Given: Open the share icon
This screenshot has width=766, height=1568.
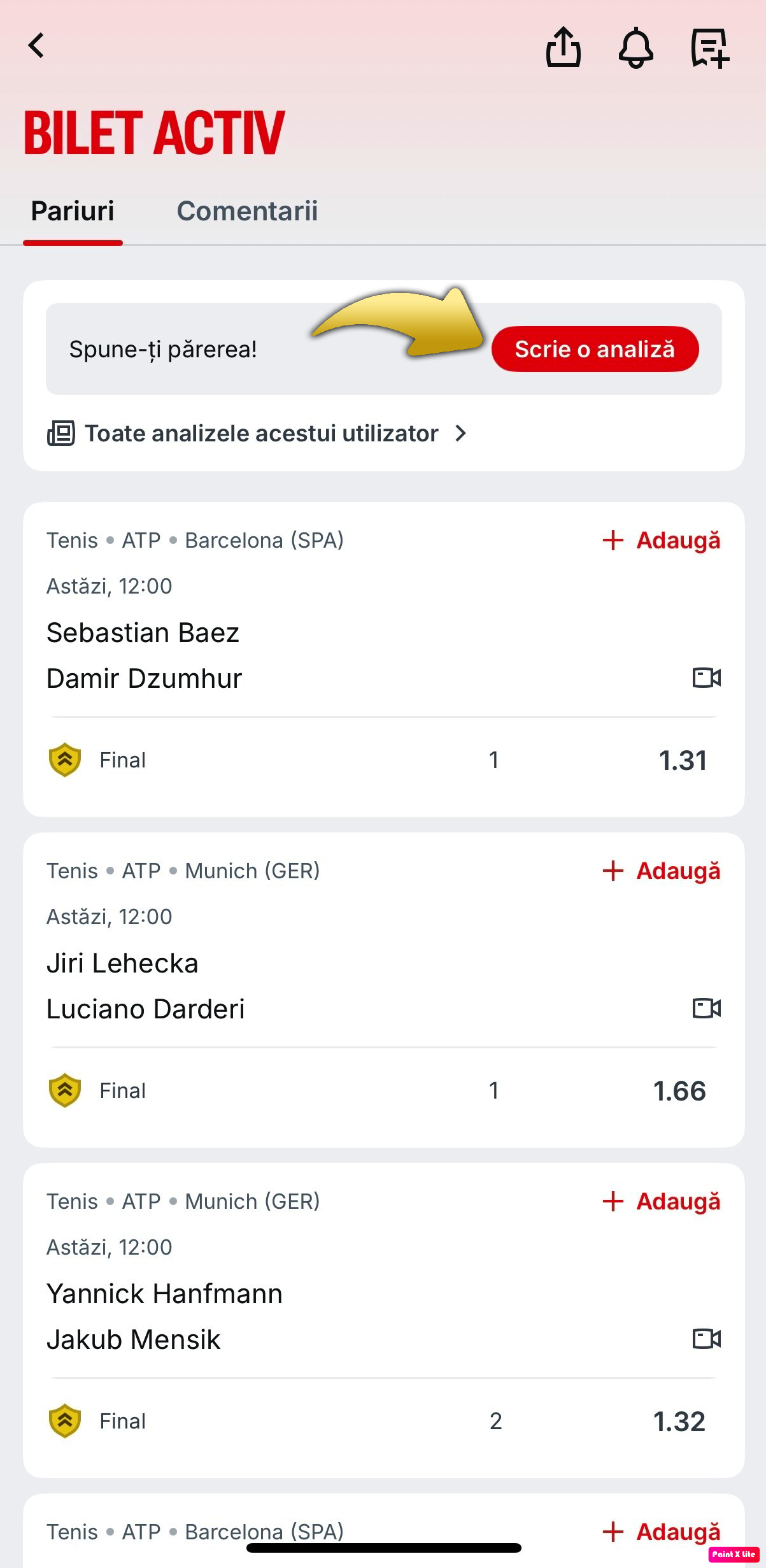Looking at the screenshot, I should 564,46.
